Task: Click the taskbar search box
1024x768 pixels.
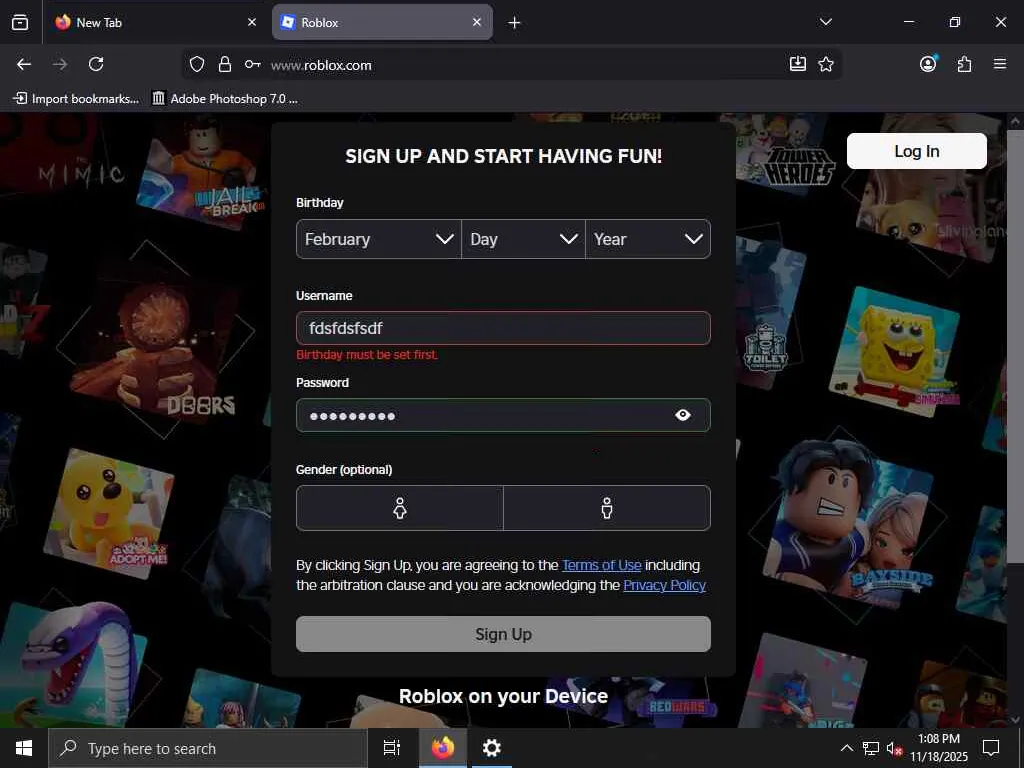Action: coord(208,748)
